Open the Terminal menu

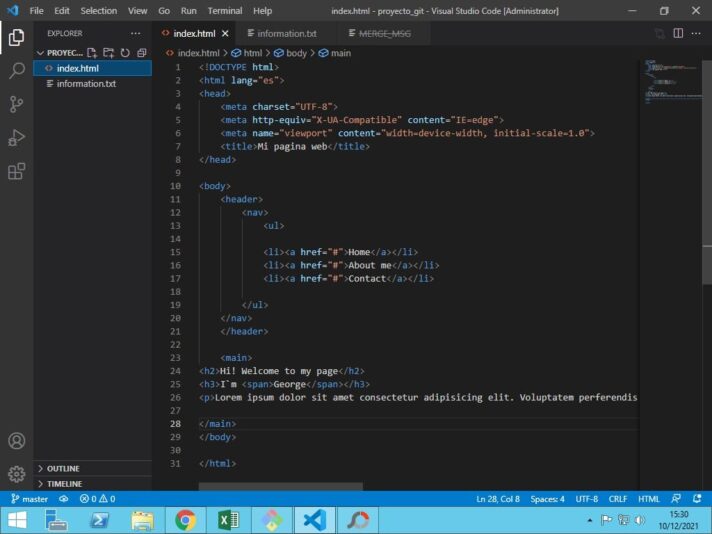pos(224,10)
